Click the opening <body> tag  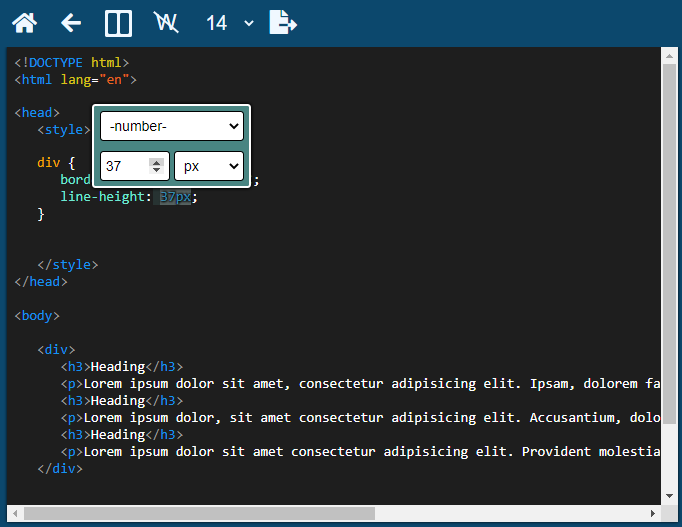(x=37, y=315)
